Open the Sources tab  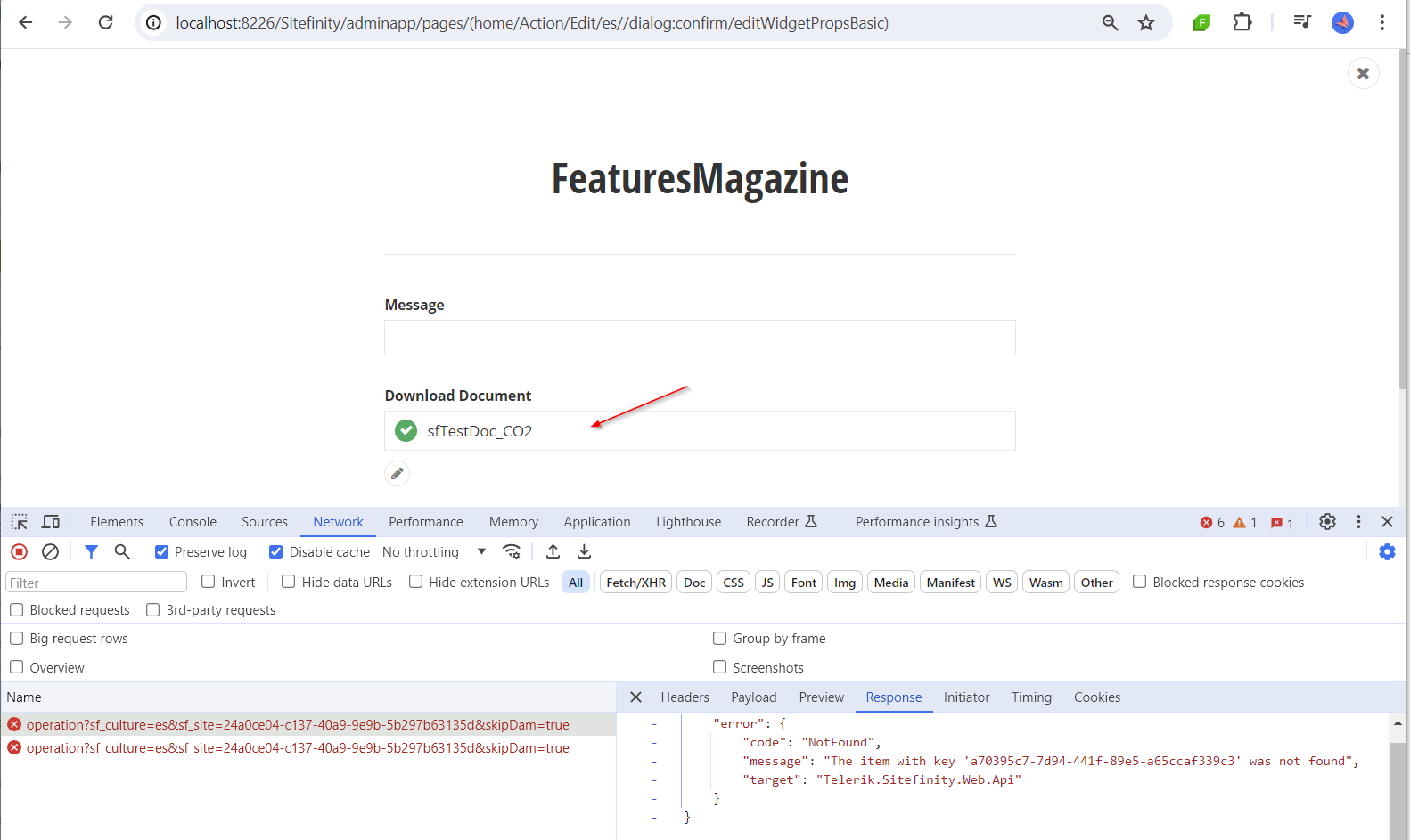(265, 522)
